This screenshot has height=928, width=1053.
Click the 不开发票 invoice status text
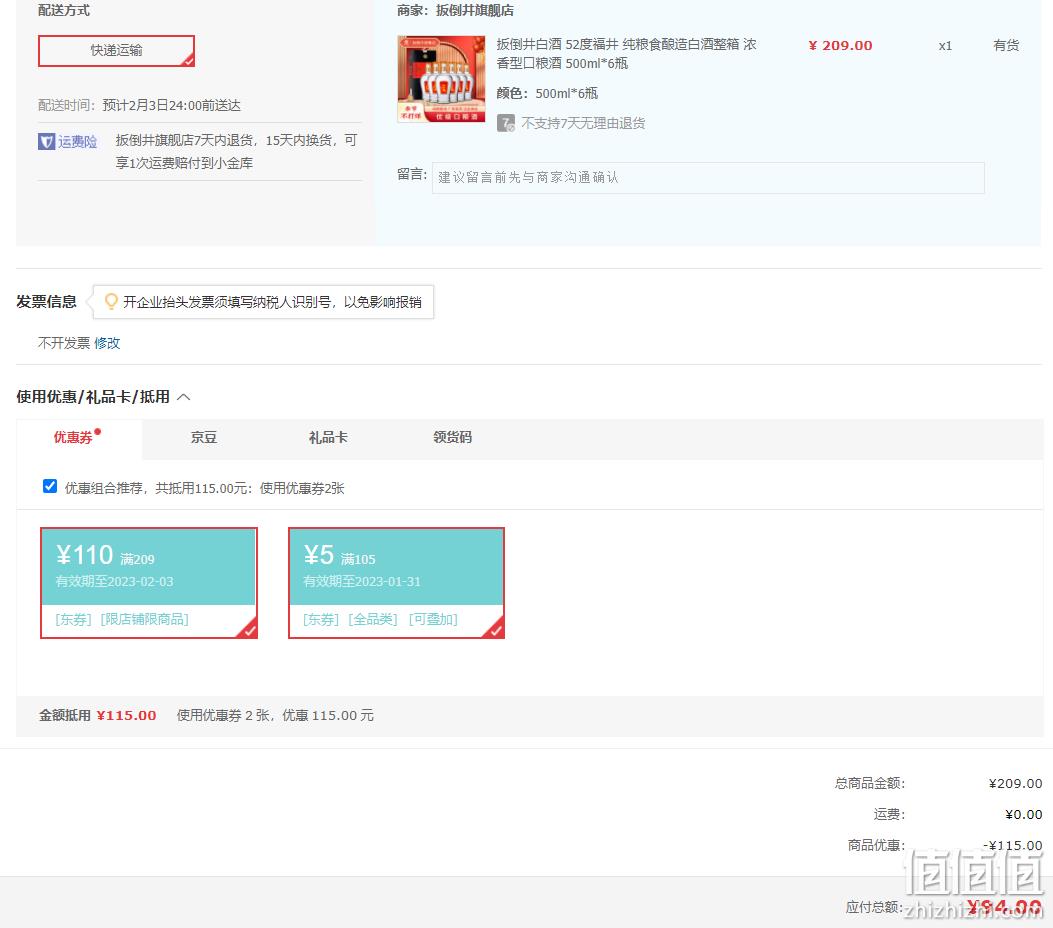64,343
